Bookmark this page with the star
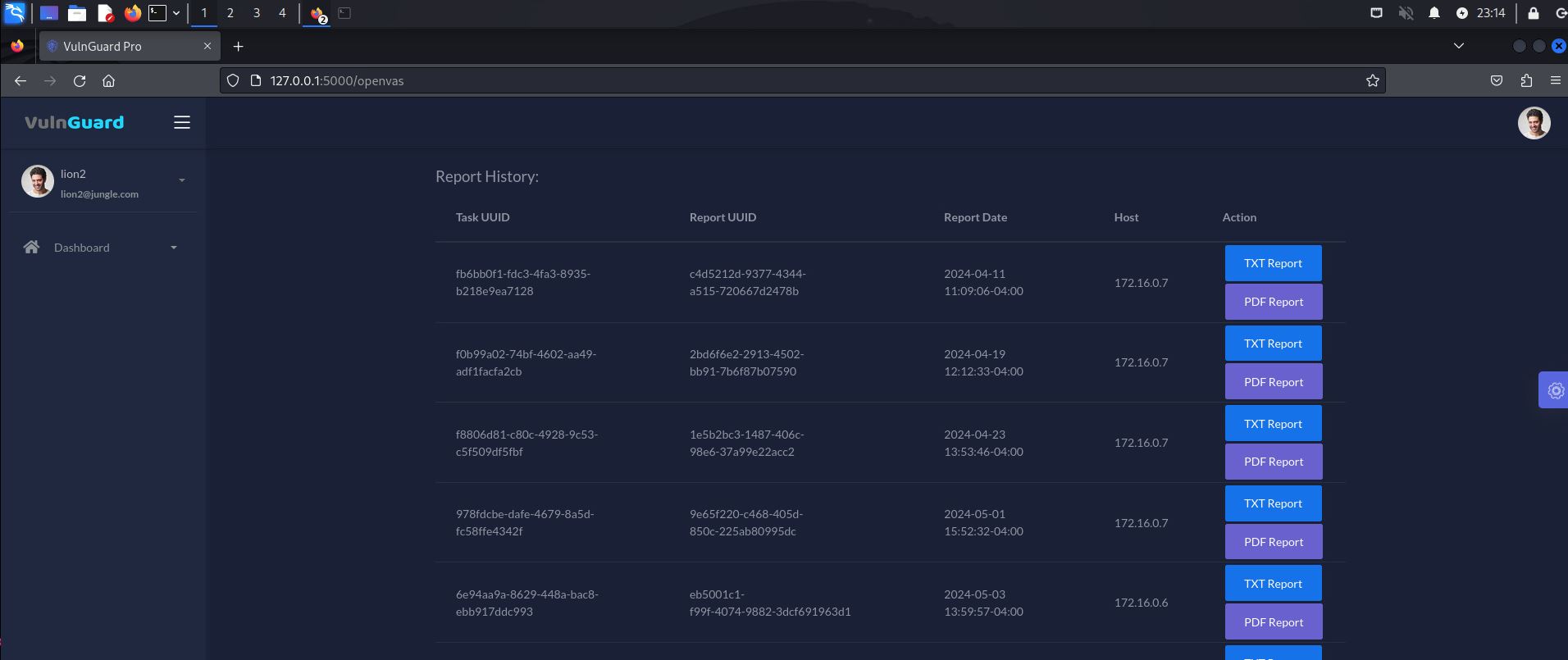The height and width of the screenshot is (660, 1568). [x=1372, y=80]
